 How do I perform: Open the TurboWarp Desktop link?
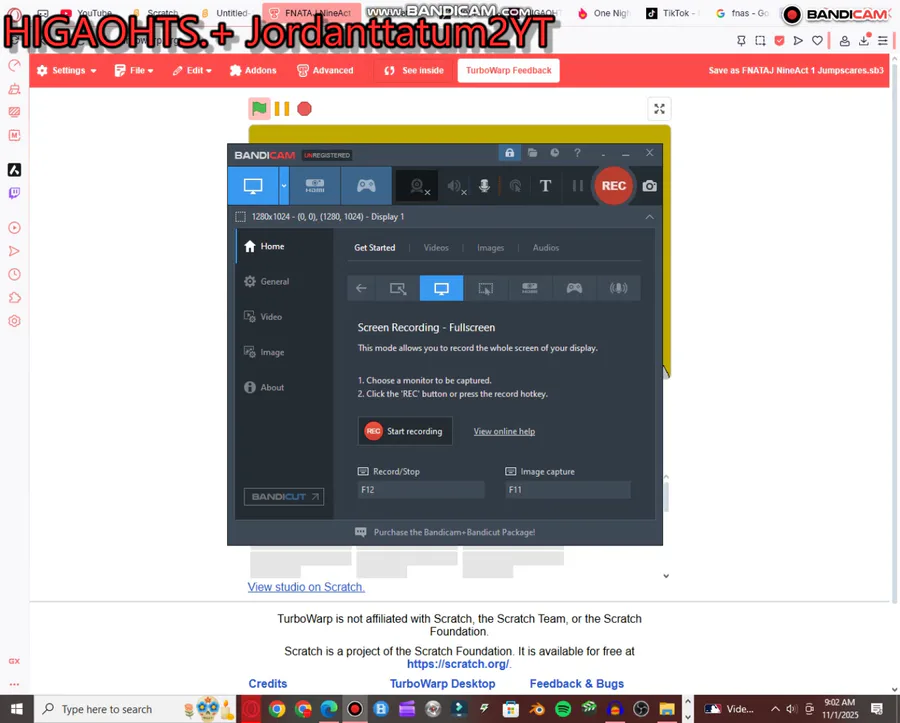(x=443, y=684)
